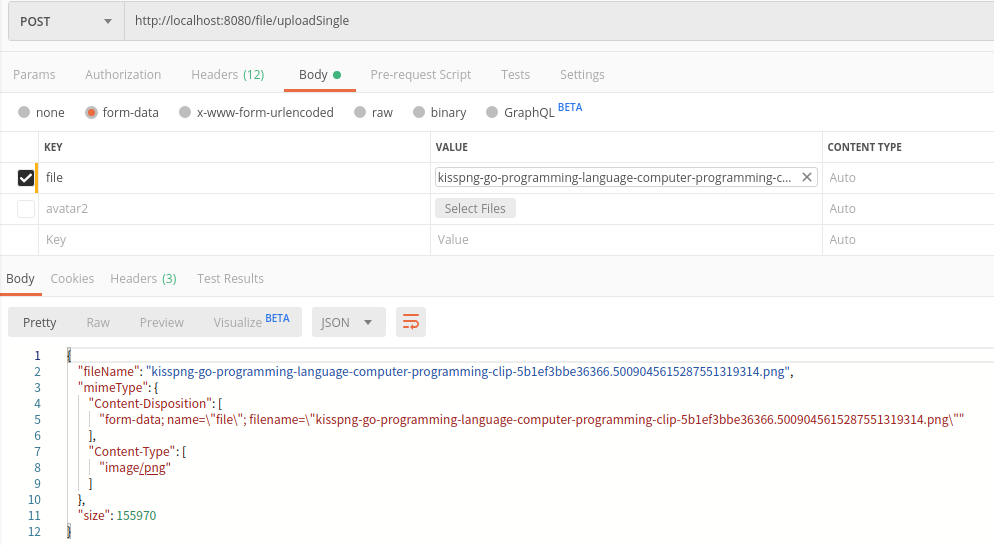The width and height of the screenshot is (994, 545).
Task: View response Headers (3) tab
Action: pos(143,279)
